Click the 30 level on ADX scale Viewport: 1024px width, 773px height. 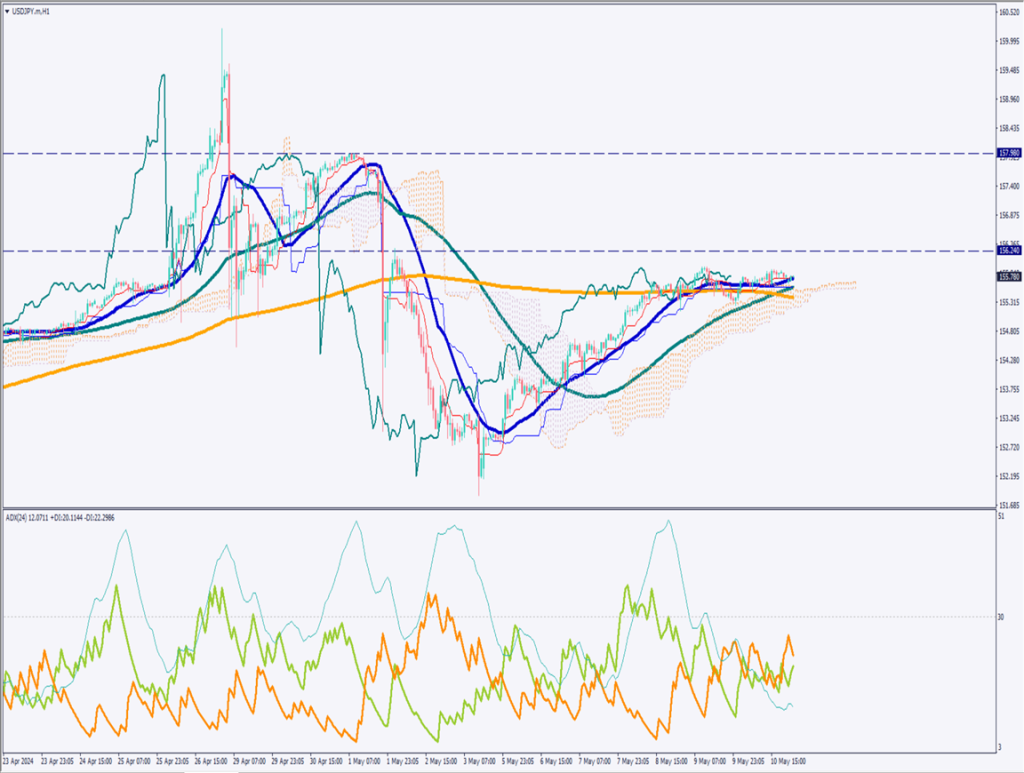1001,617
